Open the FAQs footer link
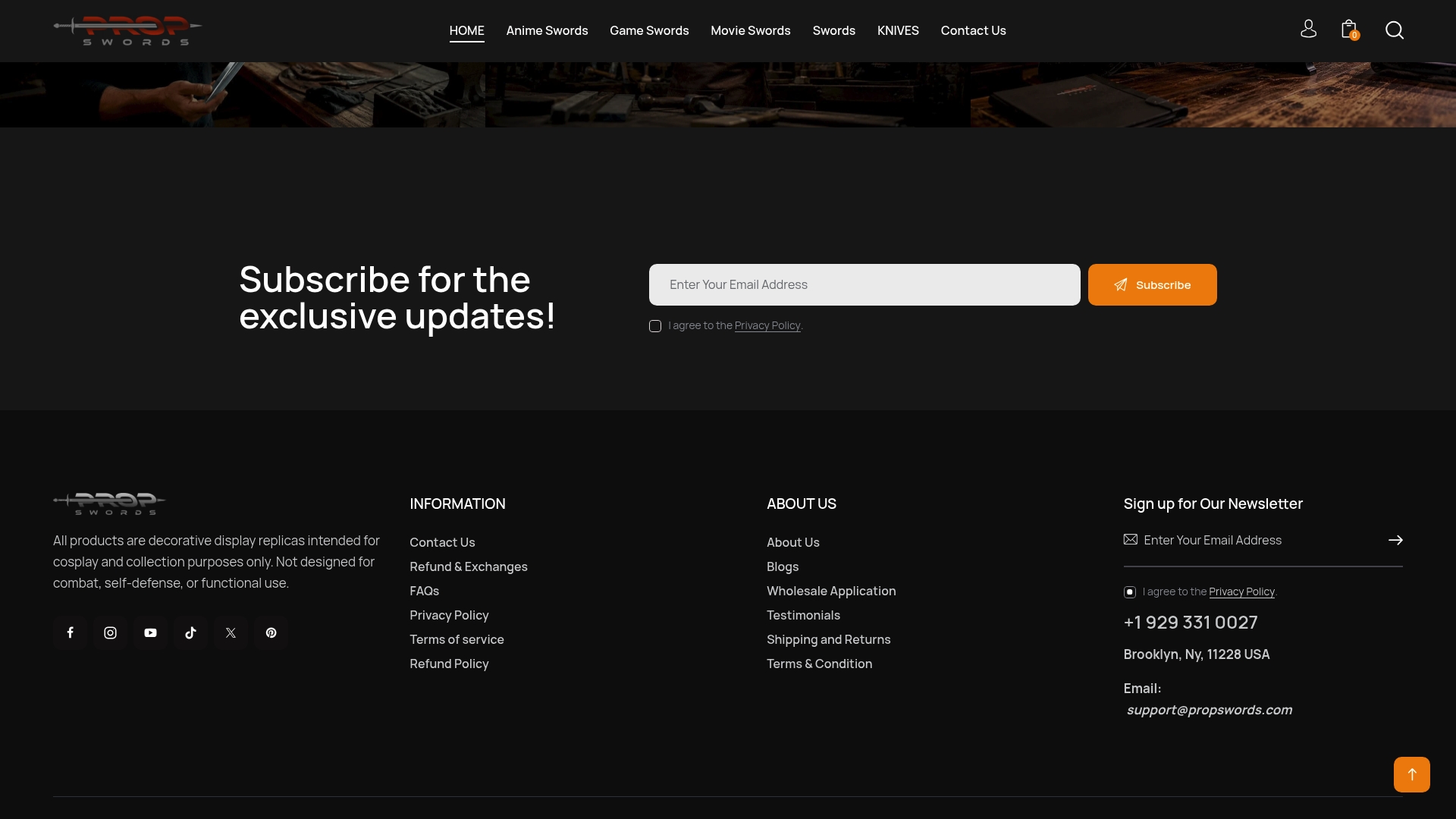 424,591
